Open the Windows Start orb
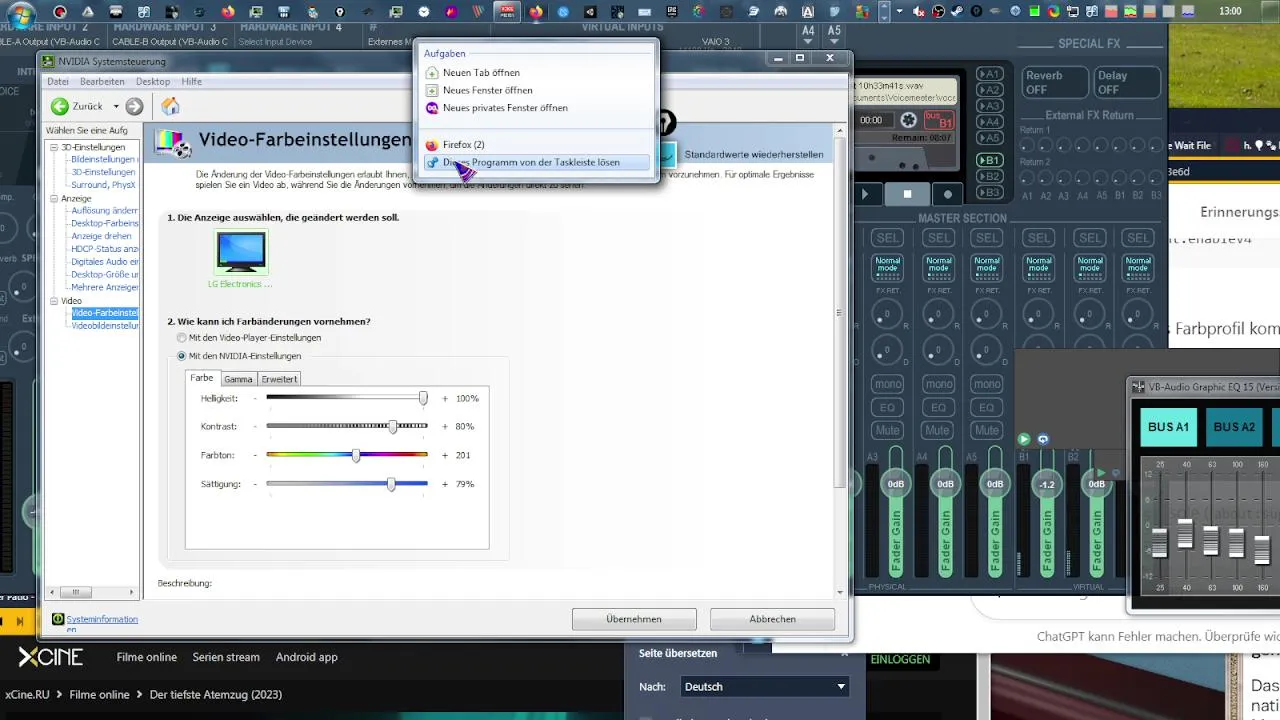Image resolution: width=1280 pixels, height=720 pixels. [x=20, y=13]
